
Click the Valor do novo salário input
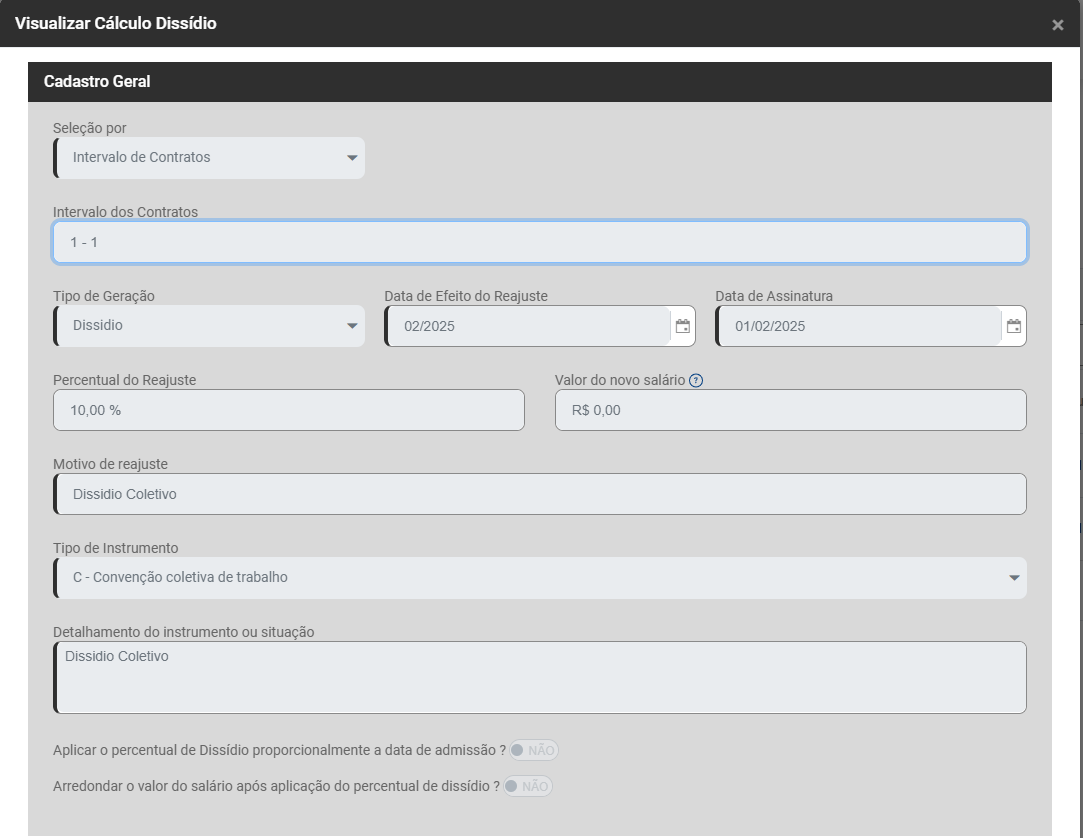790,410
